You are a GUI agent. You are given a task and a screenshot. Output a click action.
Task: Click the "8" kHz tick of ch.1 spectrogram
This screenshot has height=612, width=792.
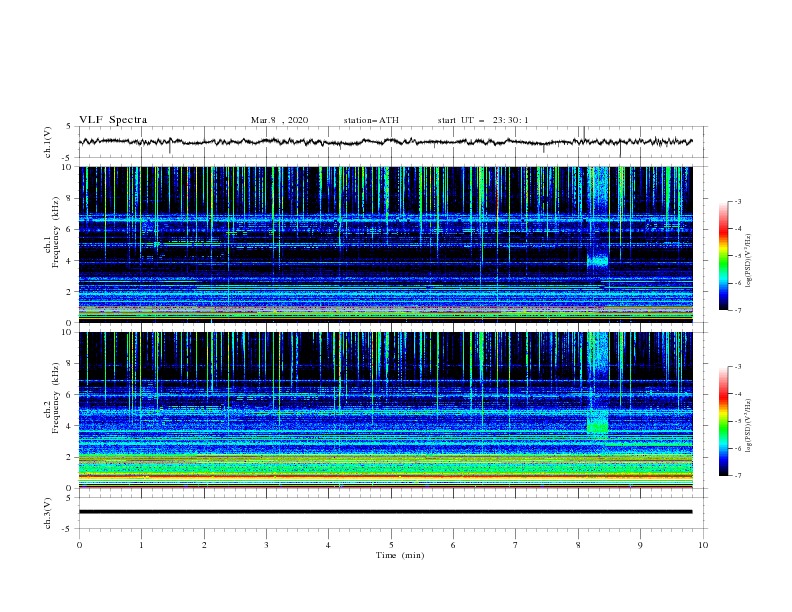pos(70,198)
